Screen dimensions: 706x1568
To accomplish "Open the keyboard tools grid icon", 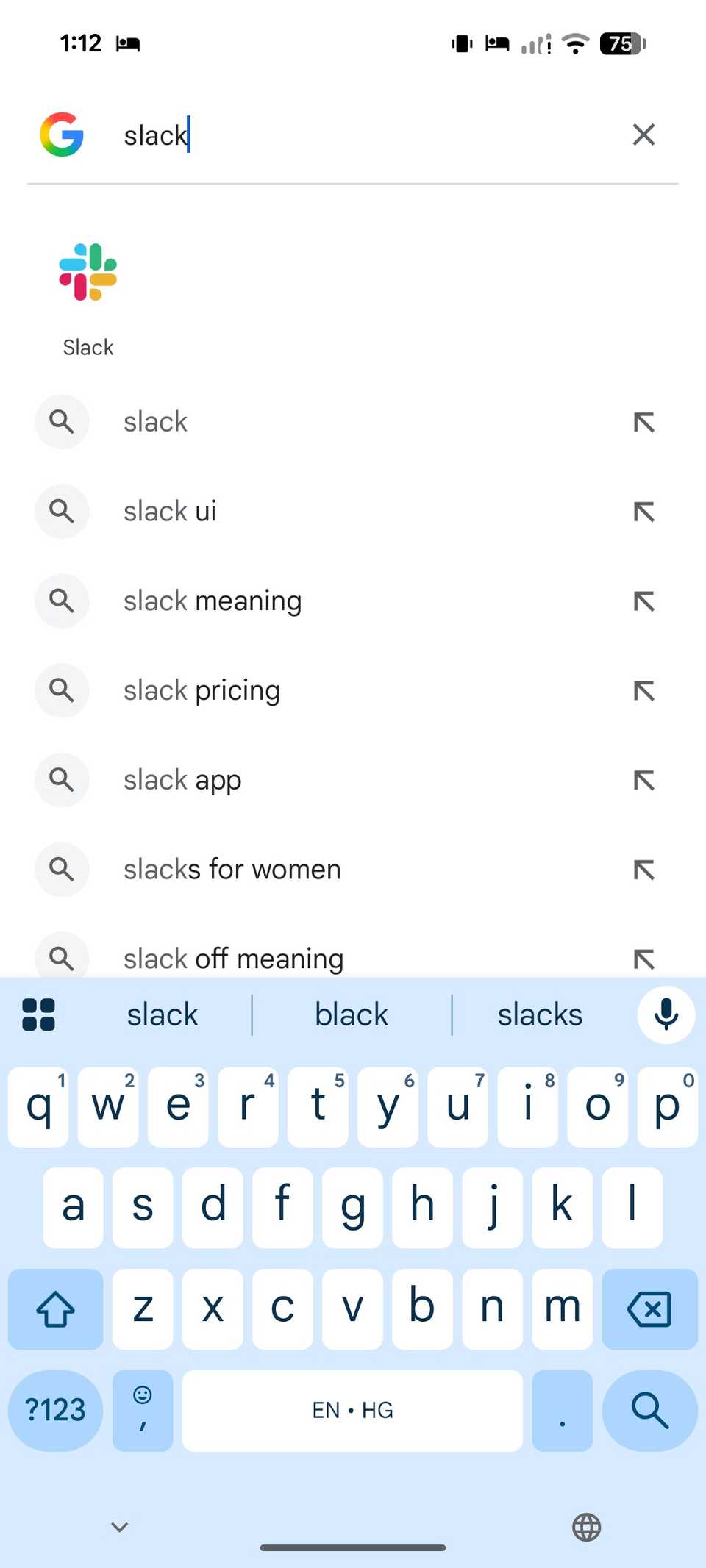I will click(x=39, y=1014).
